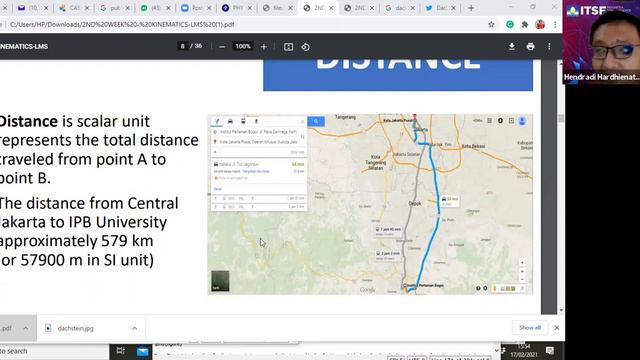This screenshot has height=360, width=640.
Task: Open the Chrome three-dot menu
Action: click(555, 24)
